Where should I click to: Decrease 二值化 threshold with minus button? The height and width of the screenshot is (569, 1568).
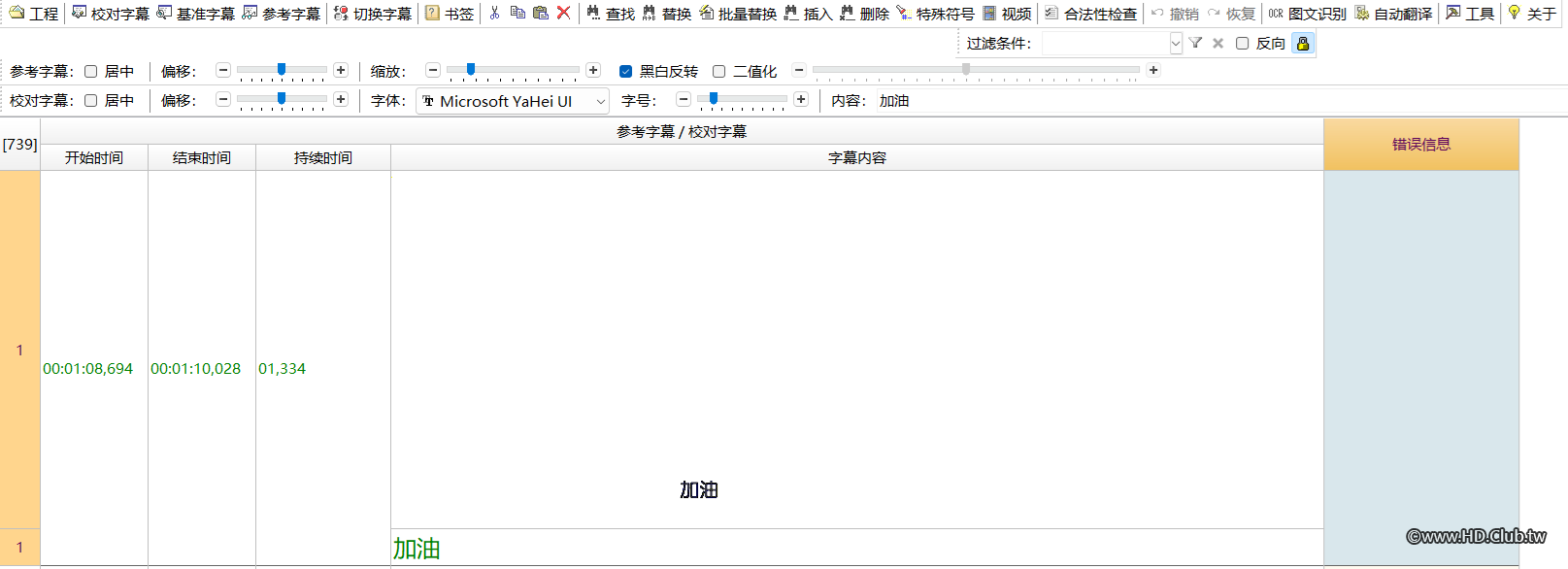[799, 70]
